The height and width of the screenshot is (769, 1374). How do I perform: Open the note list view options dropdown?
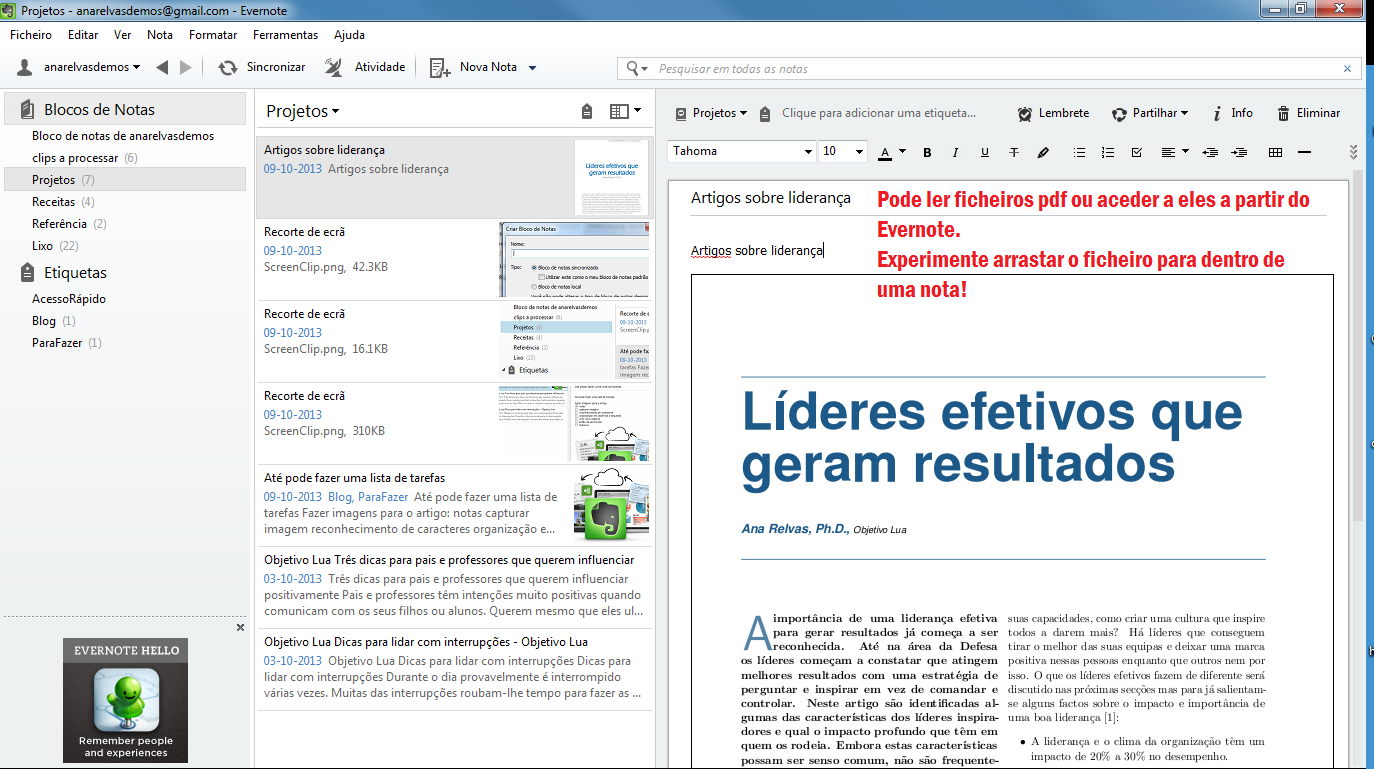(626, 111)
